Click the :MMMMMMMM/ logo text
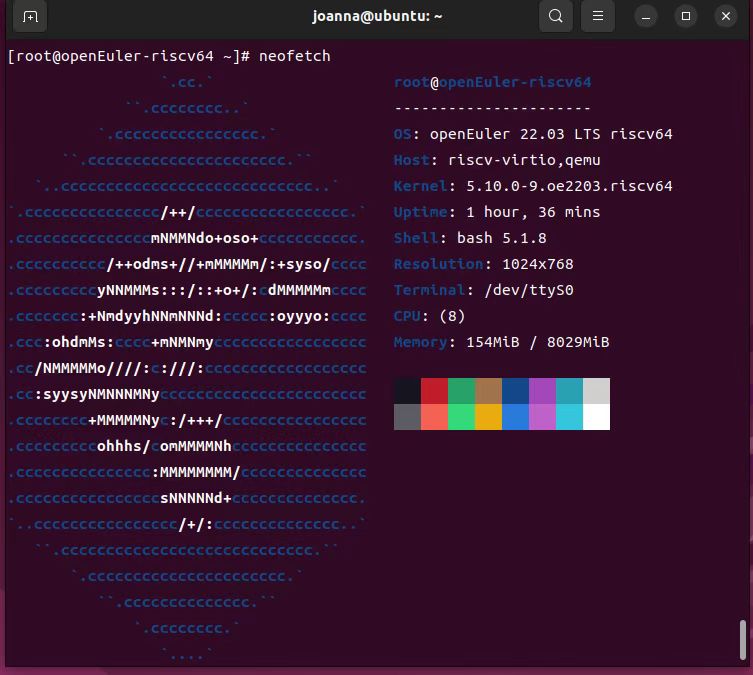Screen dimensions: 753x675 click(x=196, y=472)
